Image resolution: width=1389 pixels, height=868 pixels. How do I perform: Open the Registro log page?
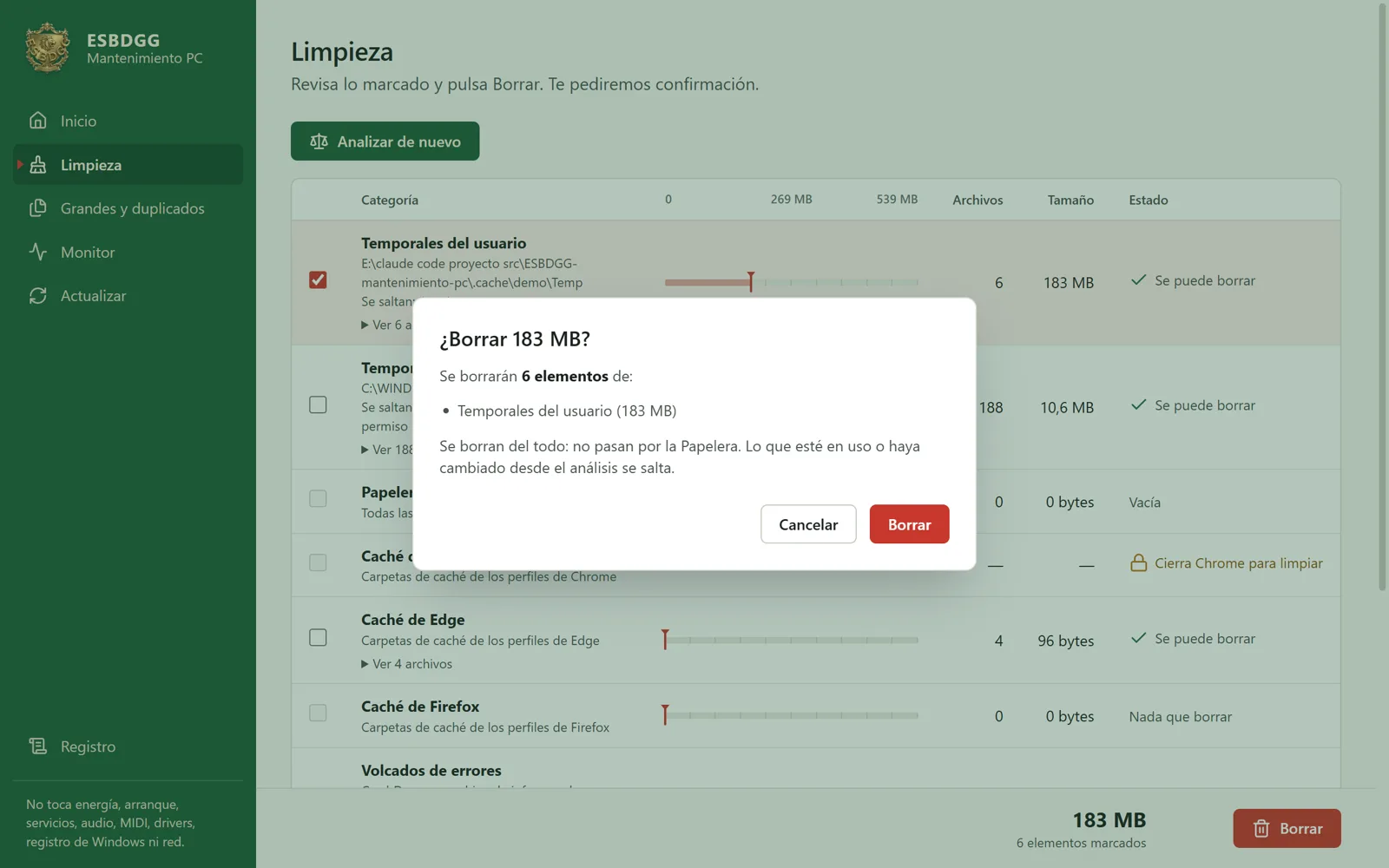128,746
